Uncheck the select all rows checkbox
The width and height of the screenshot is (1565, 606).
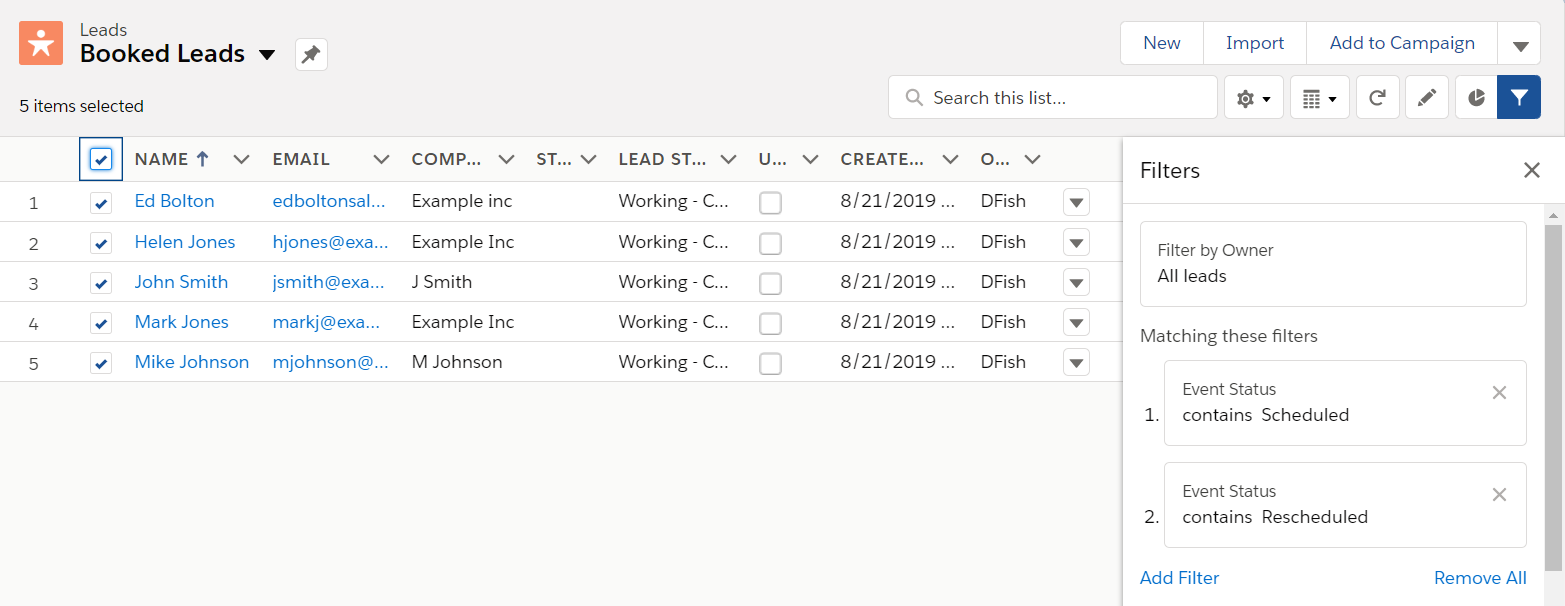(101, 159)
